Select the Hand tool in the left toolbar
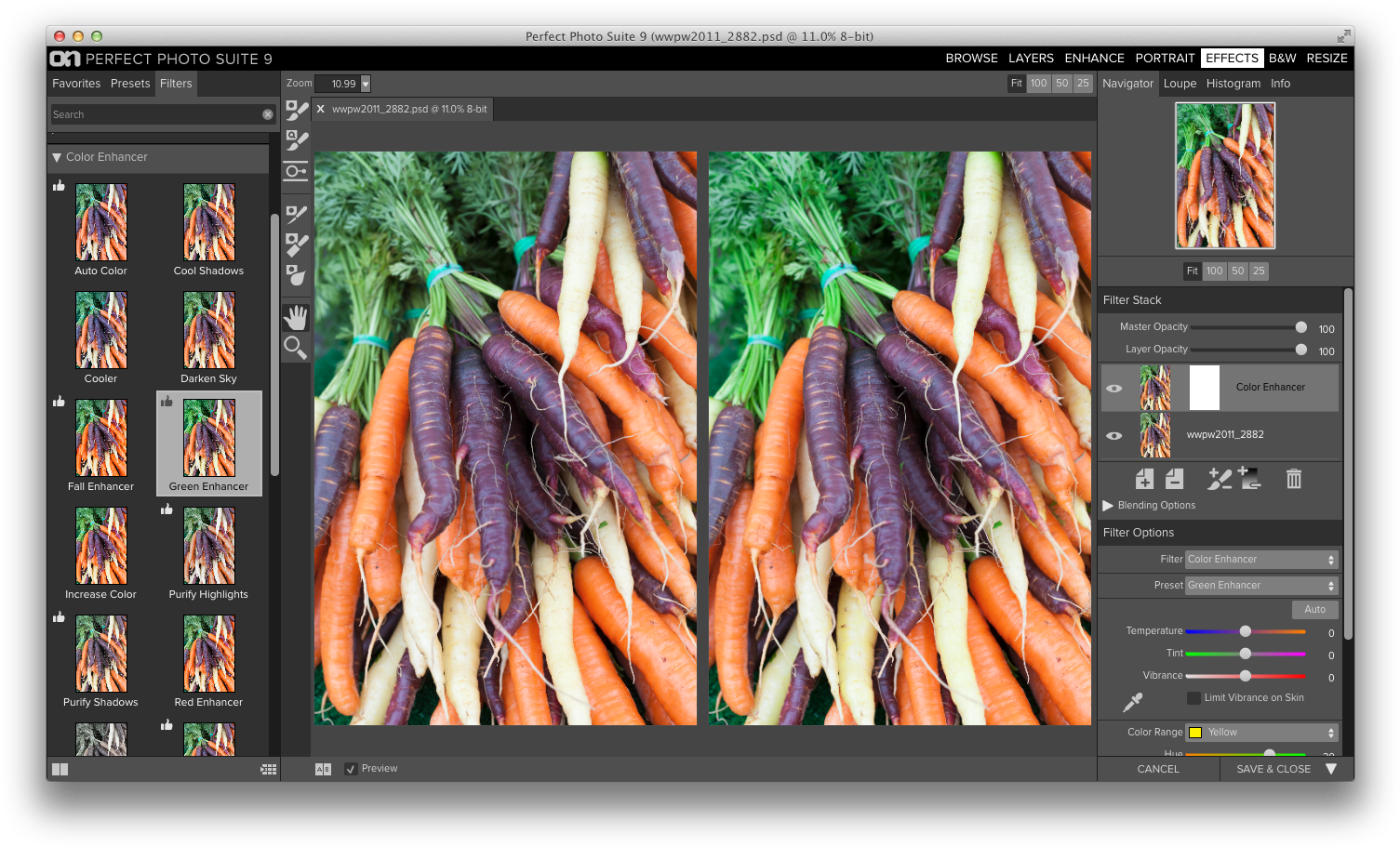The width and height of the screenshot is (1400, 847). click(295, 316)
